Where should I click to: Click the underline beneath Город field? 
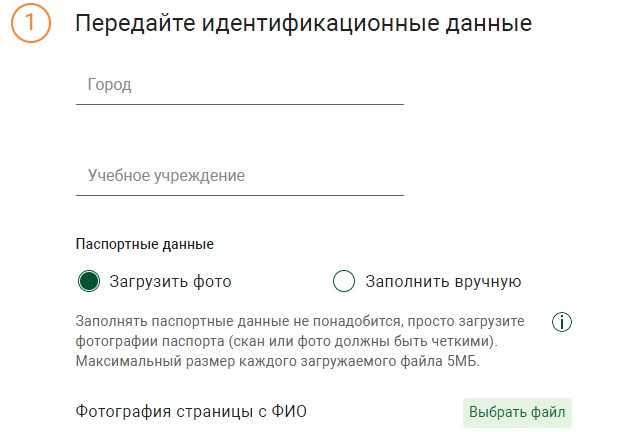[x=240, y=104]
